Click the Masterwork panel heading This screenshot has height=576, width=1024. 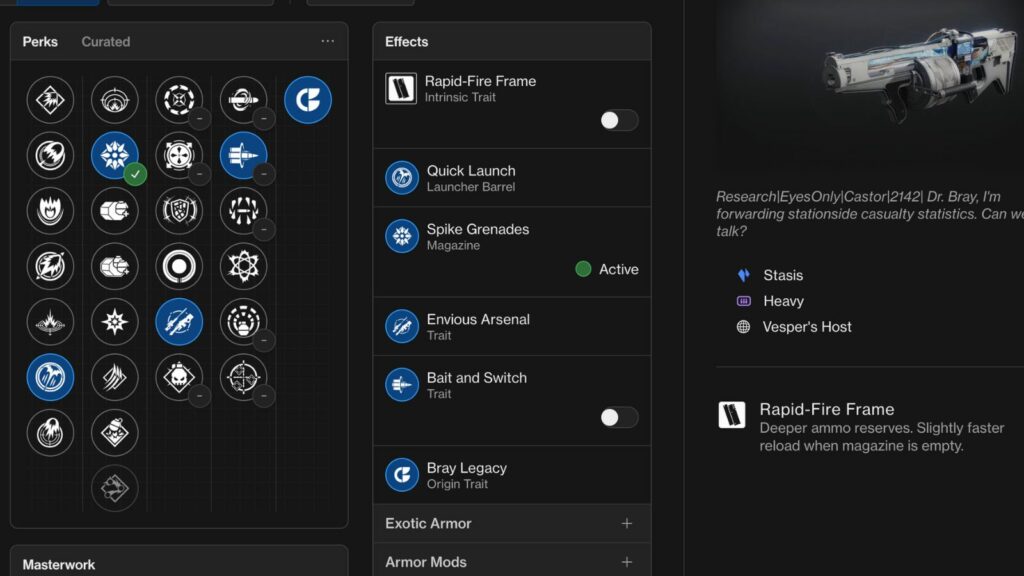pyautogui.click(x=59, y=565)
